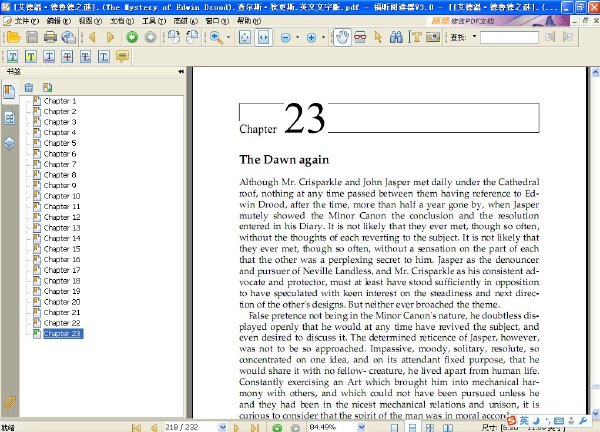Open search with binoculars icon
Viewport: 600px width, 432px height.
click(x=396, y=37)
